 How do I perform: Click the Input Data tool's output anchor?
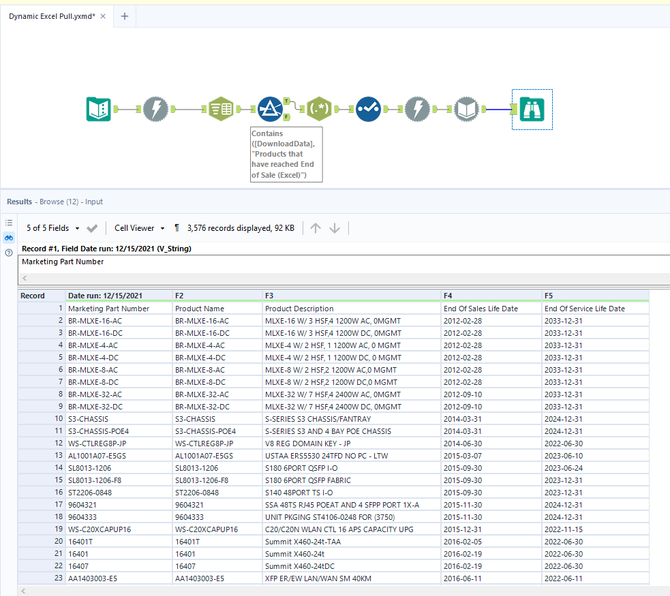click(x=116, y=109)
